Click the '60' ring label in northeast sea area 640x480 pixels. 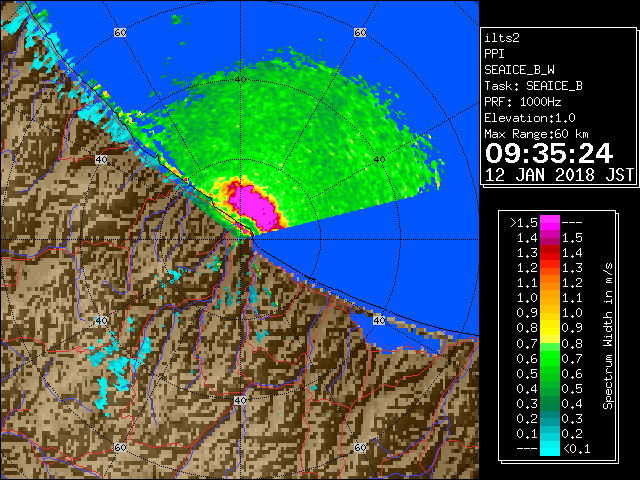click(360, 32)
